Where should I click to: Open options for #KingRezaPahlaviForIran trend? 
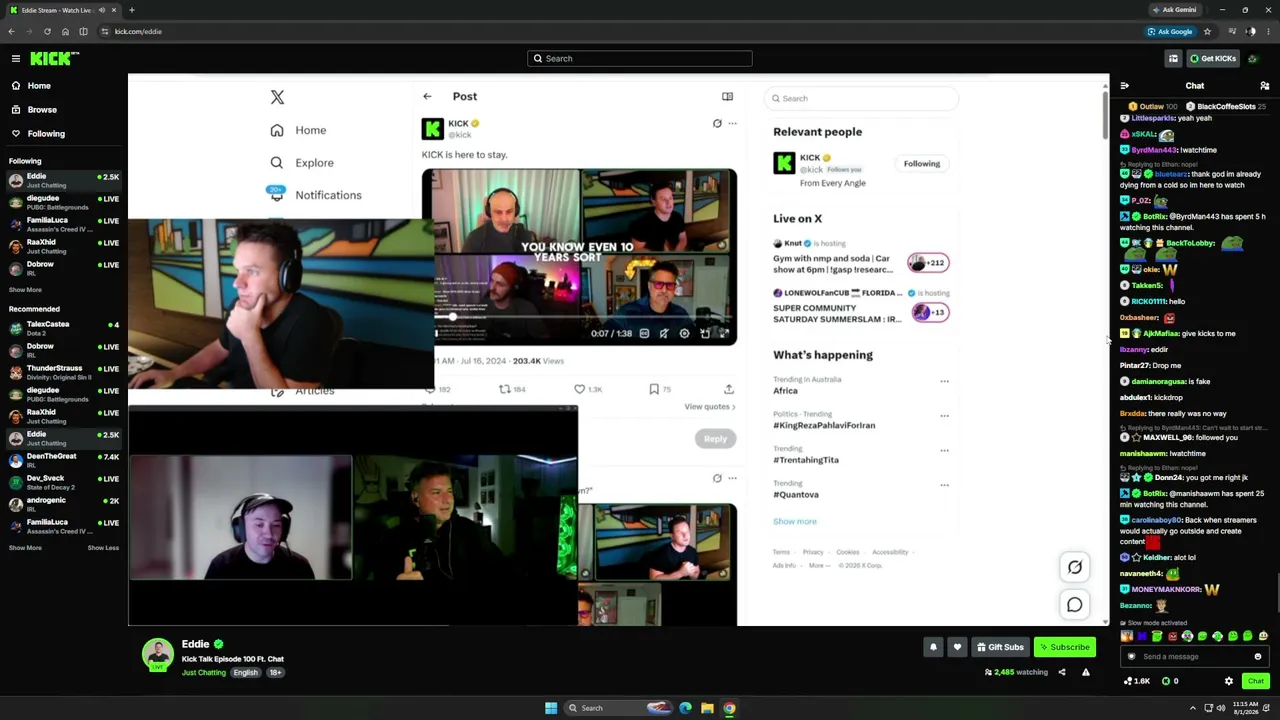(x=944, y=415)
